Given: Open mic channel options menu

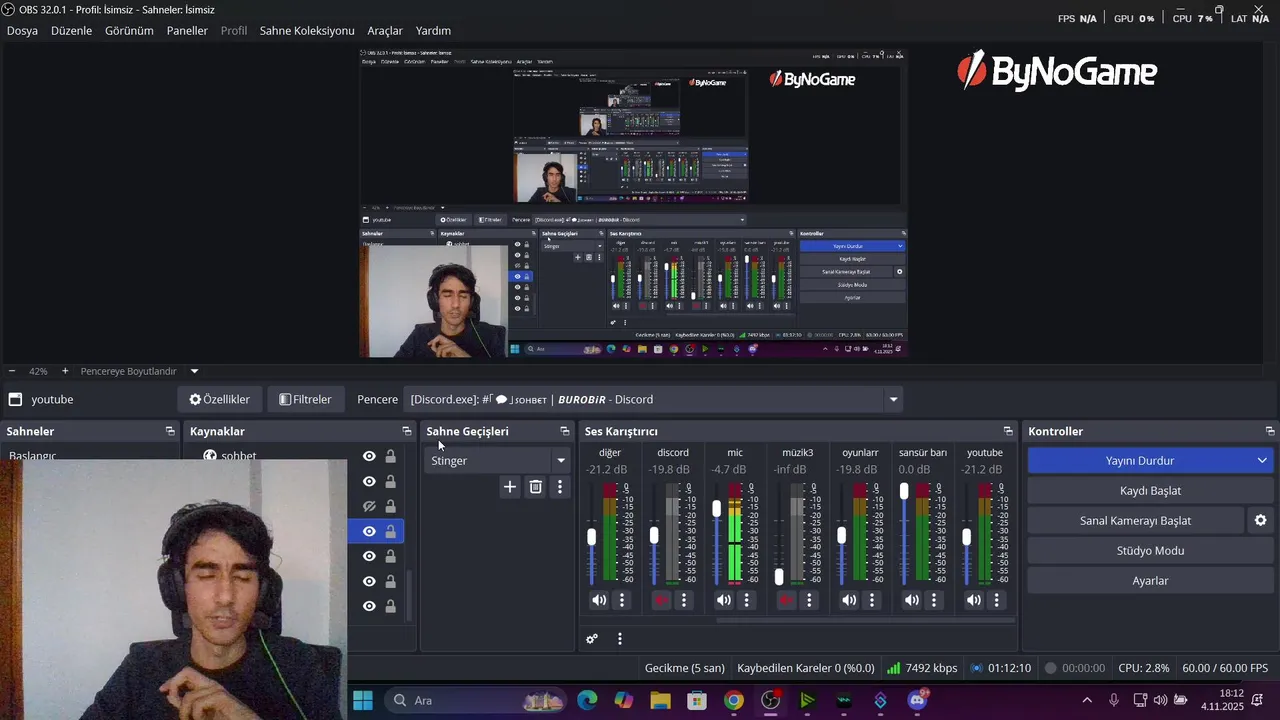Looking at the screenshot, I should pos(747,600).
